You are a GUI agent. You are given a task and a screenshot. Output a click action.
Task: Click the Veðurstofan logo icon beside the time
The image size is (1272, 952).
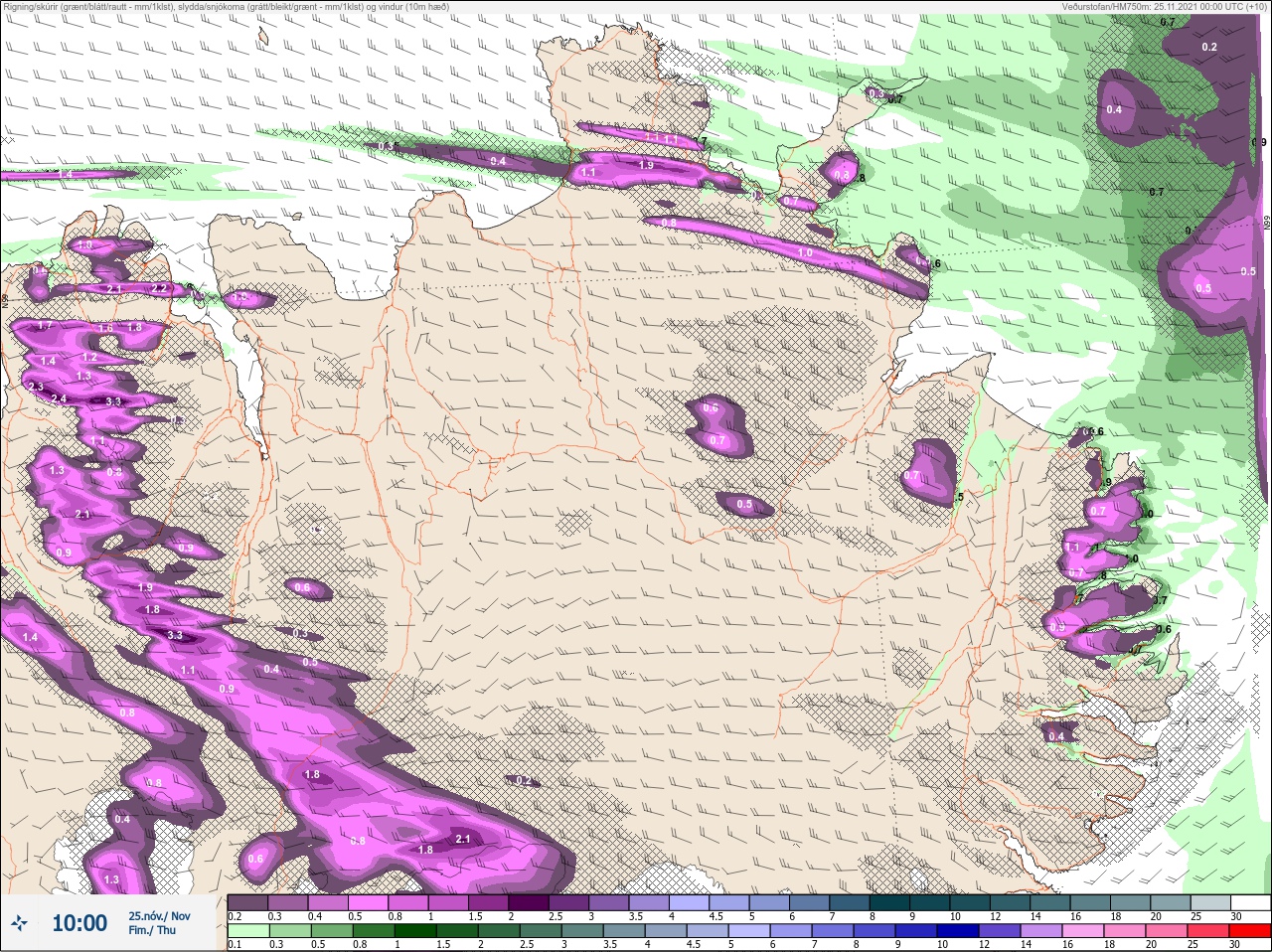click(x=19, y=924)
